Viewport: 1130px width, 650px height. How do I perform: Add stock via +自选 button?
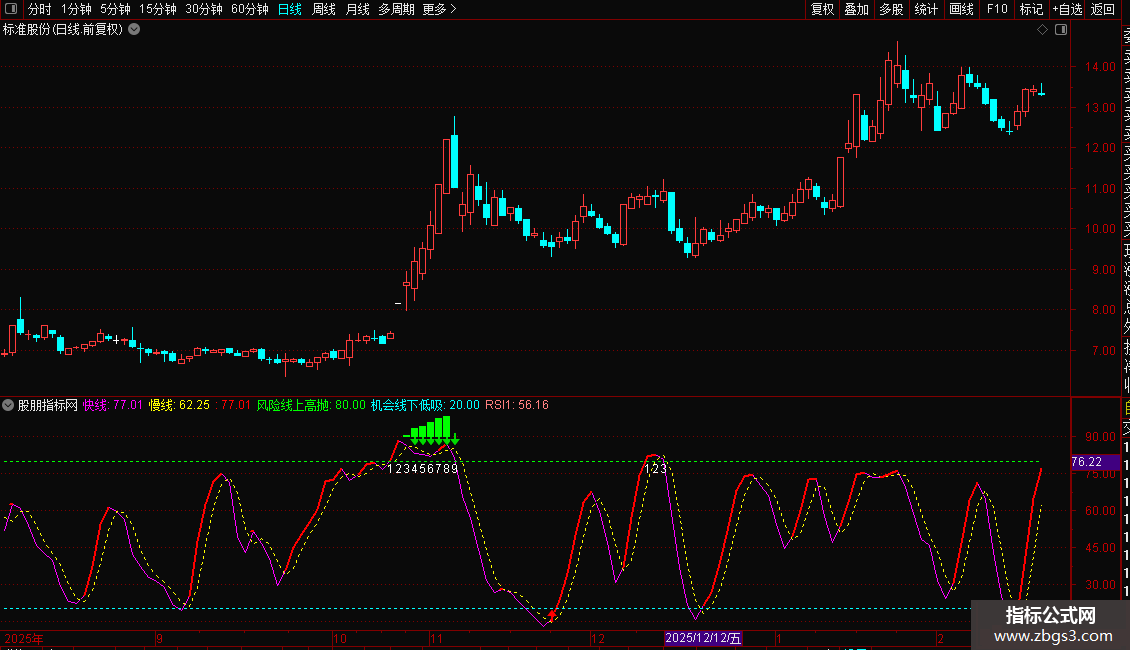pyautogui.click(x=1068, y=9)
